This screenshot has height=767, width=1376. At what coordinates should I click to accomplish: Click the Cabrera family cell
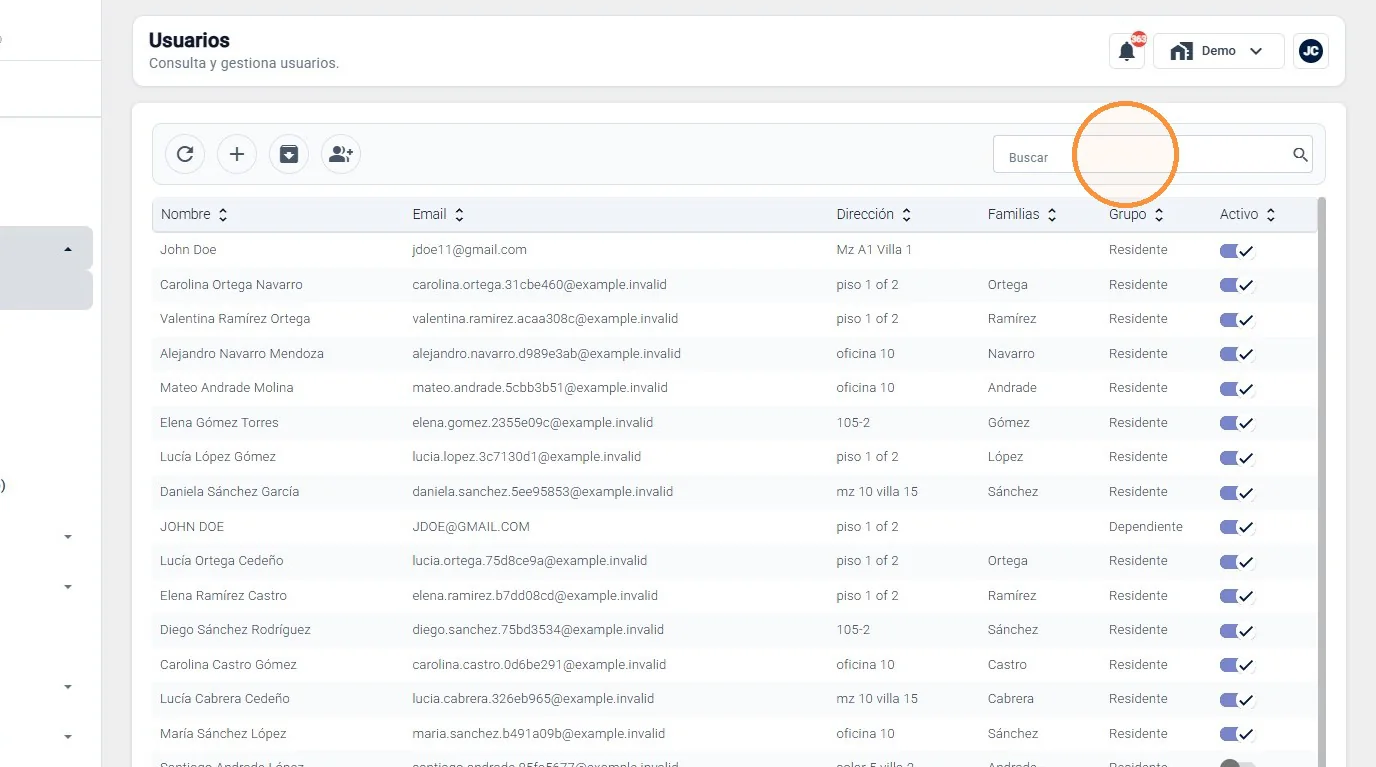(x=1012, y=699)
